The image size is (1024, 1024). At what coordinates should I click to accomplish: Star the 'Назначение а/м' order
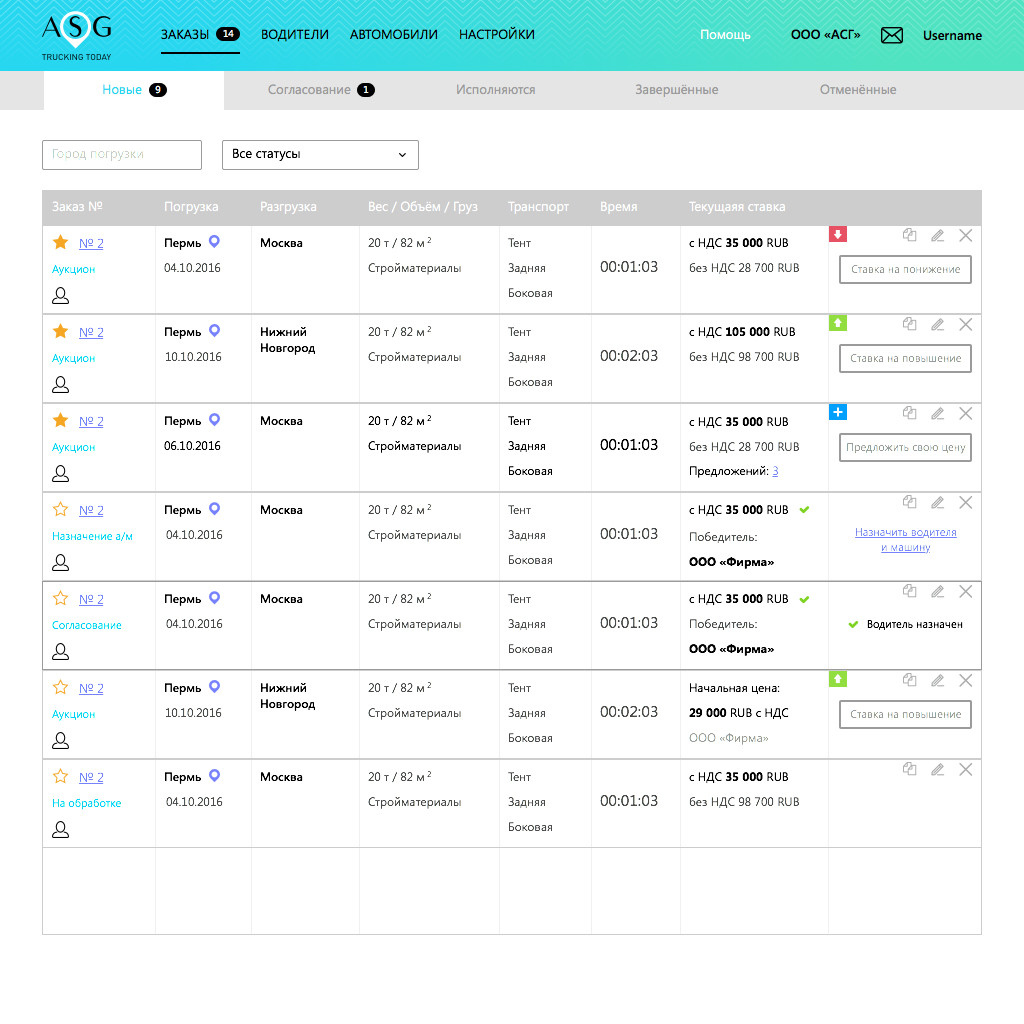click(61, 509)
